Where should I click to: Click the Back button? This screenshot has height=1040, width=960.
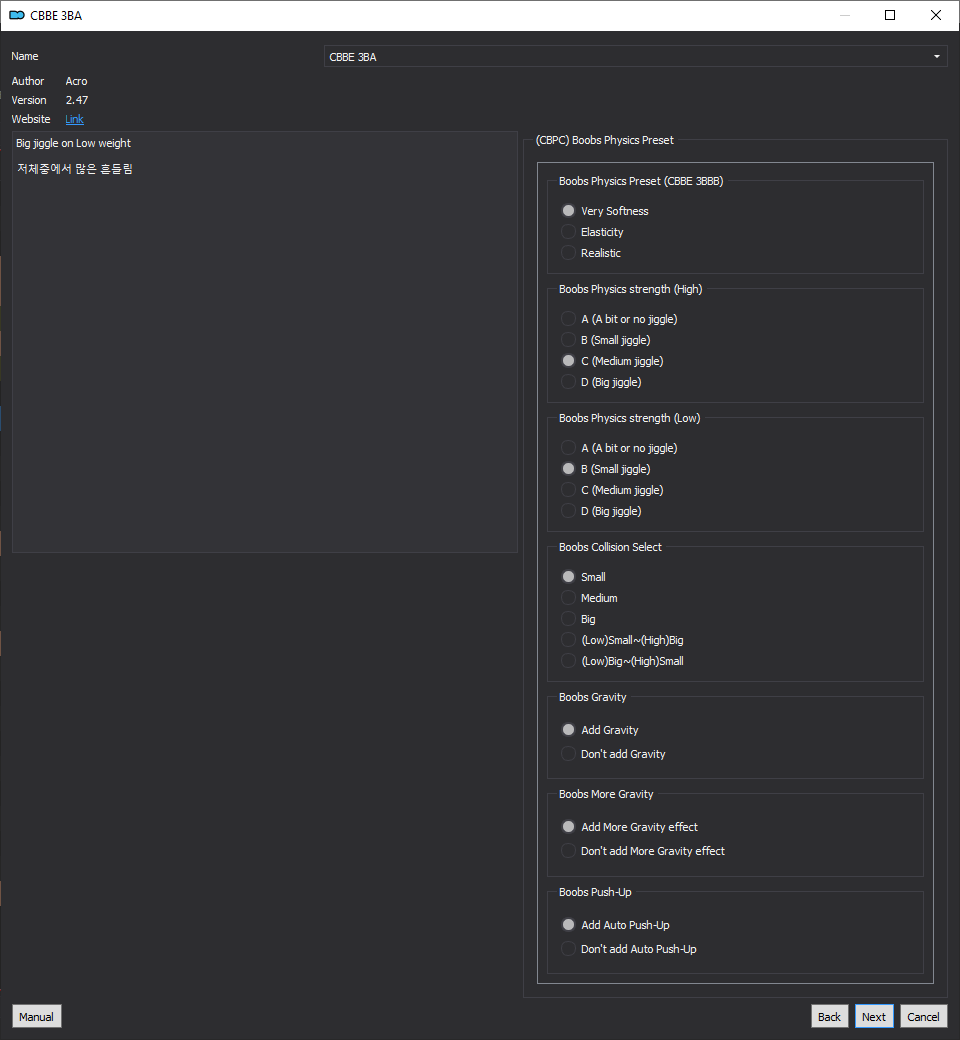click(x=829, y=1016)
